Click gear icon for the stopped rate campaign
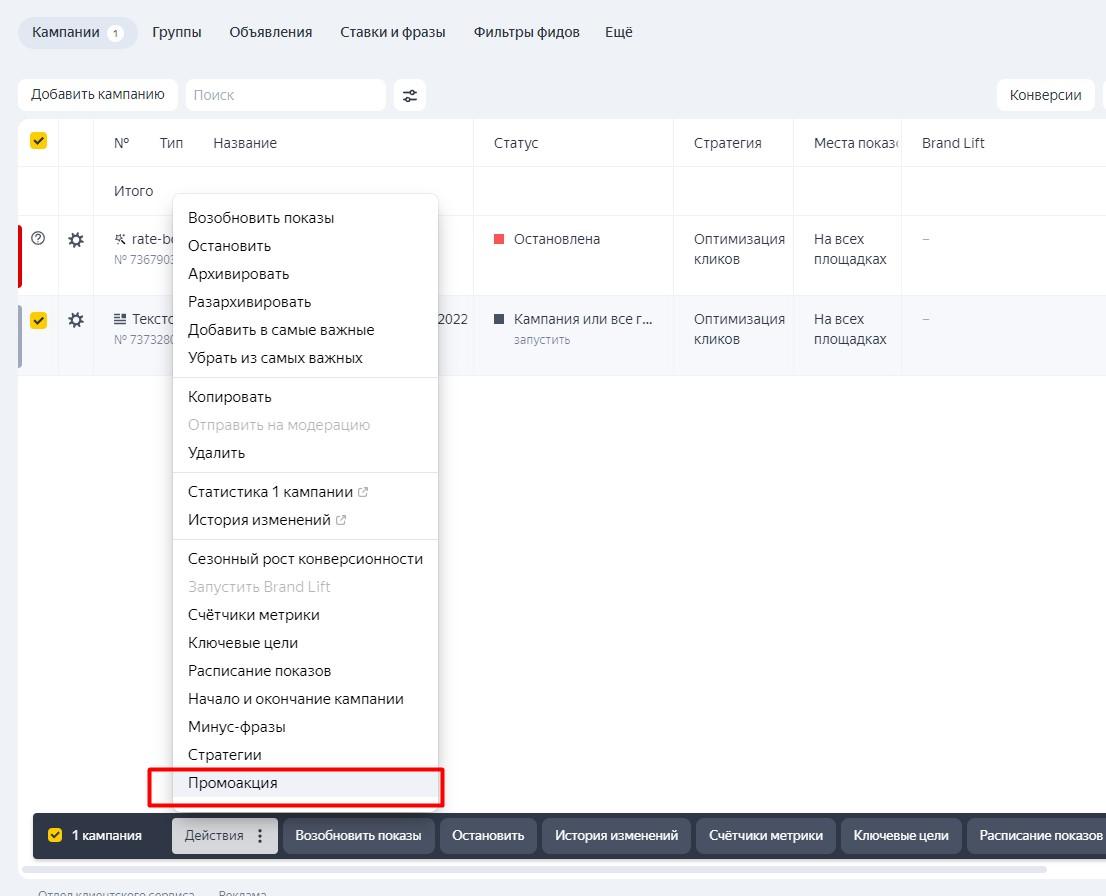 tap(76, 240)
